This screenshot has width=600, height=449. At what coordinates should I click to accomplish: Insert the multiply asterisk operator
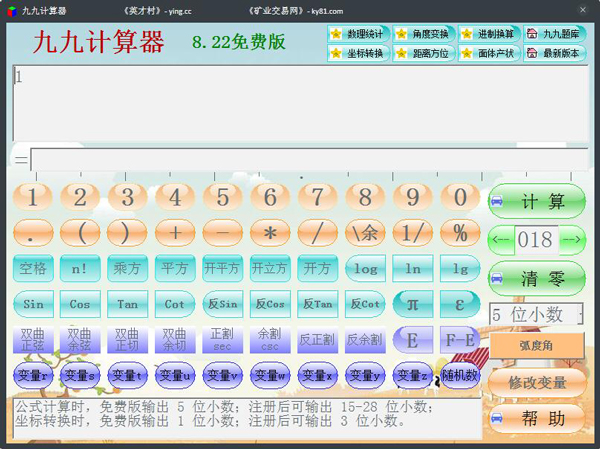(270, 233)
